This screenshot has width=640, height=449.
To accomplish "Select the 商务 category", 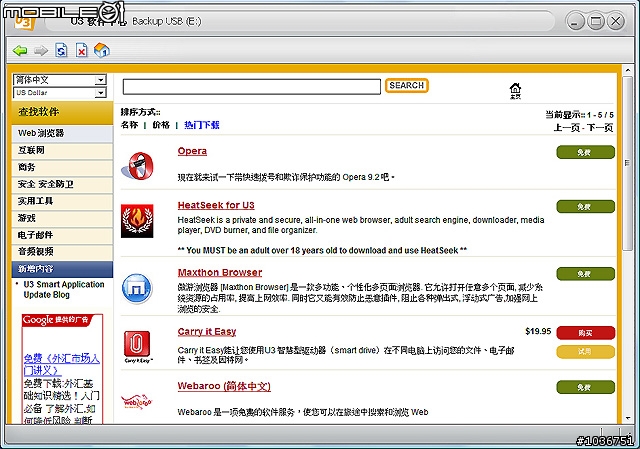I will click(x=62, y=167).
